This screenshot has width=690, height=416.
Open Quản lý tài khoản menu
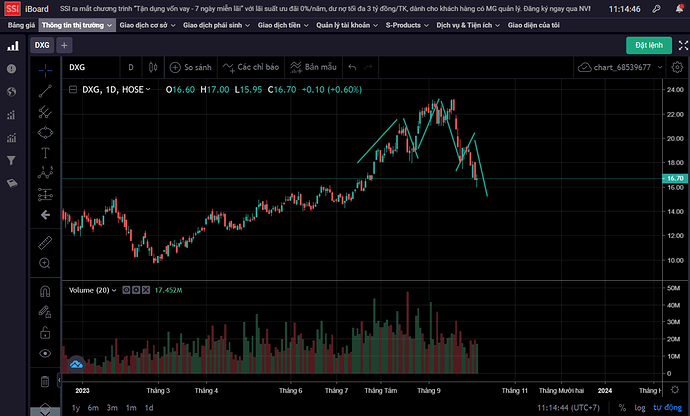pos(347,26)
